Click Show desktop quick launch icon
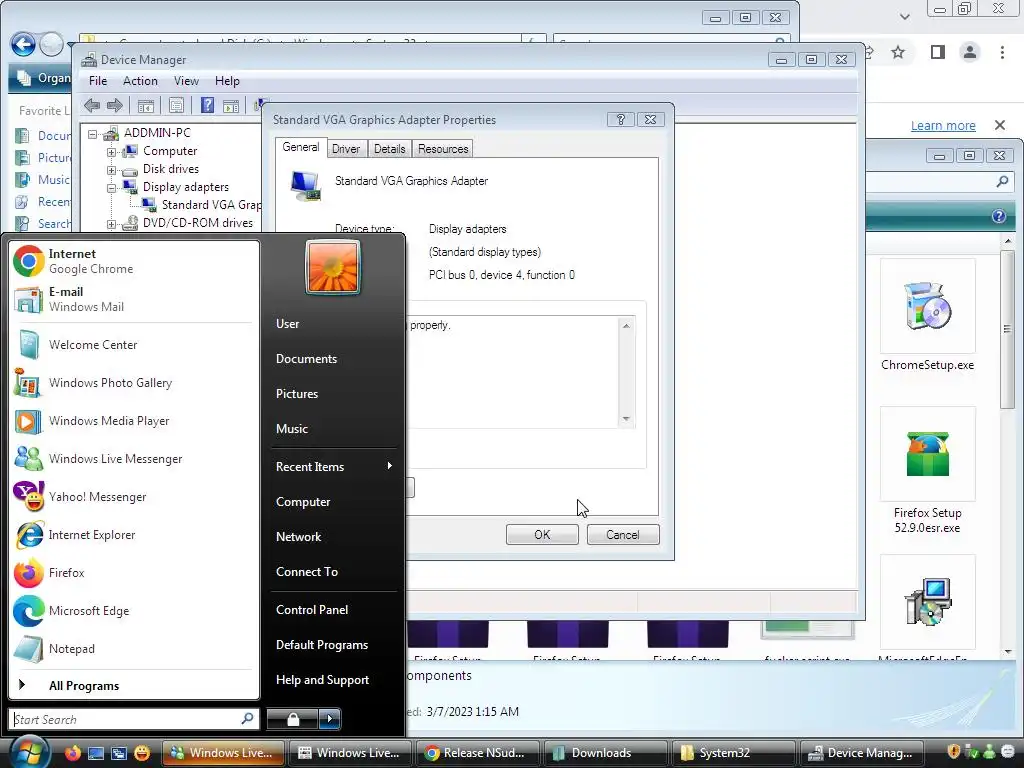1024x768 pixels. click(95, 753)
